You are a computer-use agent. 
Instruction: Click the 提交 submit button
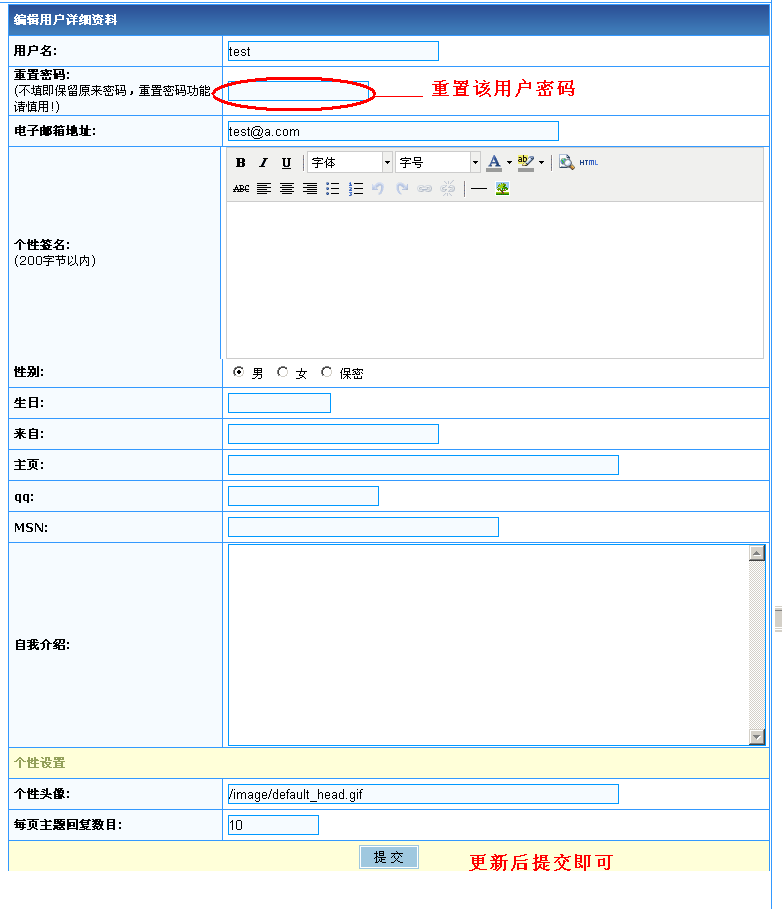[x=388, y=857]
